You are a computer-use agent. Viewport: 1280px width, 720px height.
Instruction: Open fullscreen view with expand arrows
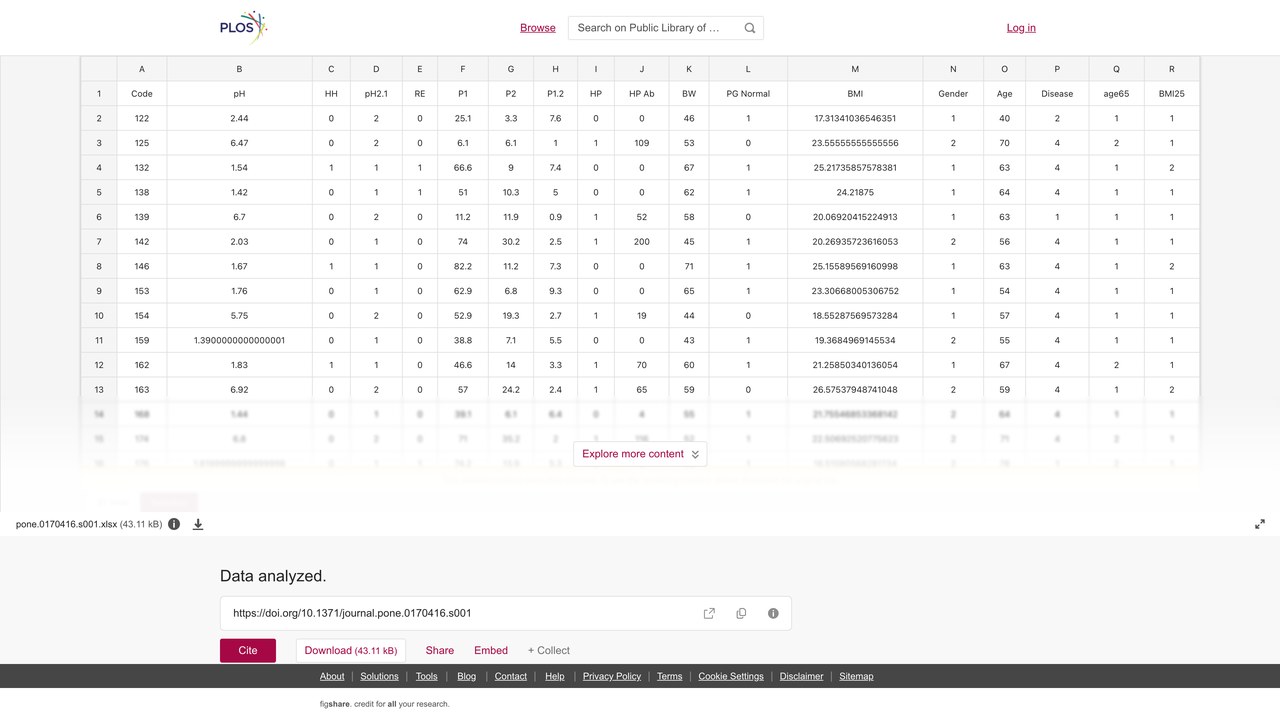click(x=1260, y=524)
